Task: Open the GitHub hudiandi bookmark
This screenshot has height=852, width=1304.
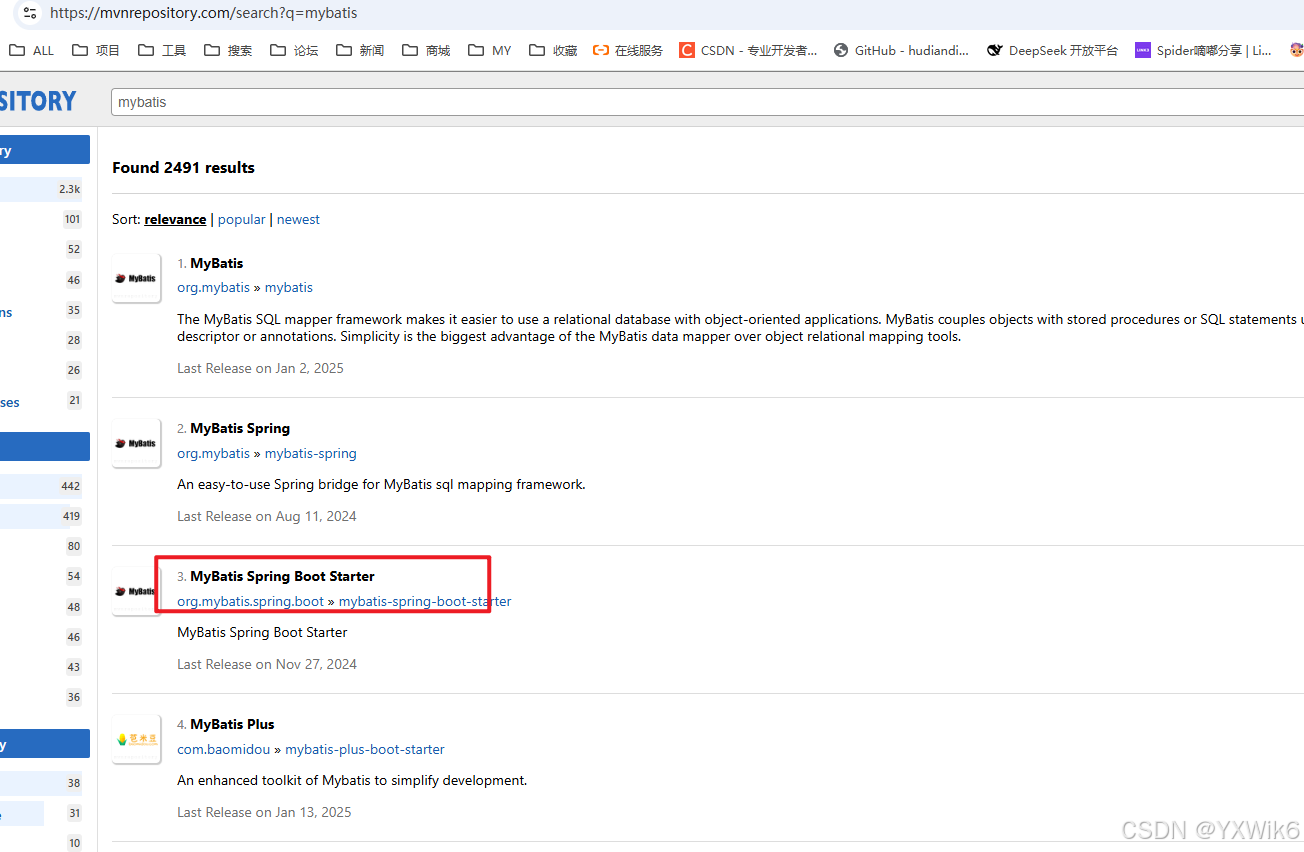Action: pos(901,50)
